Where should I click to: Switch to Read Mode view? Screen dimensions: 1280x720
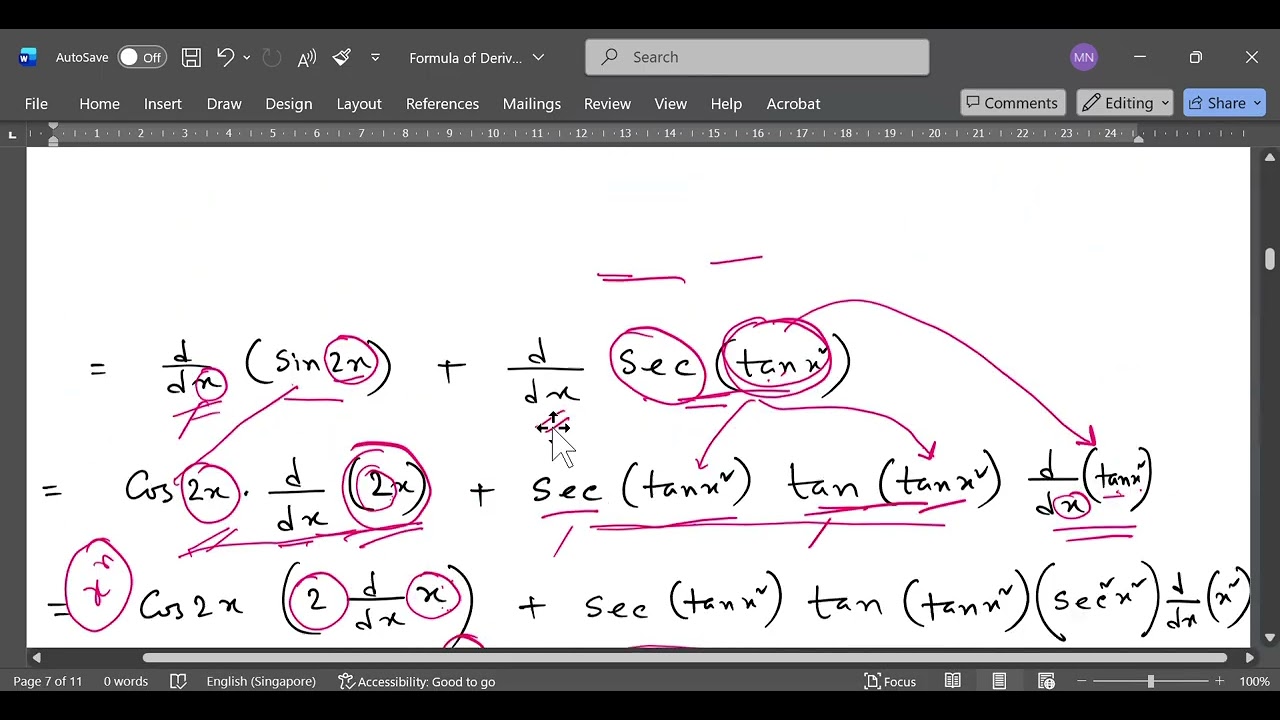953,681
